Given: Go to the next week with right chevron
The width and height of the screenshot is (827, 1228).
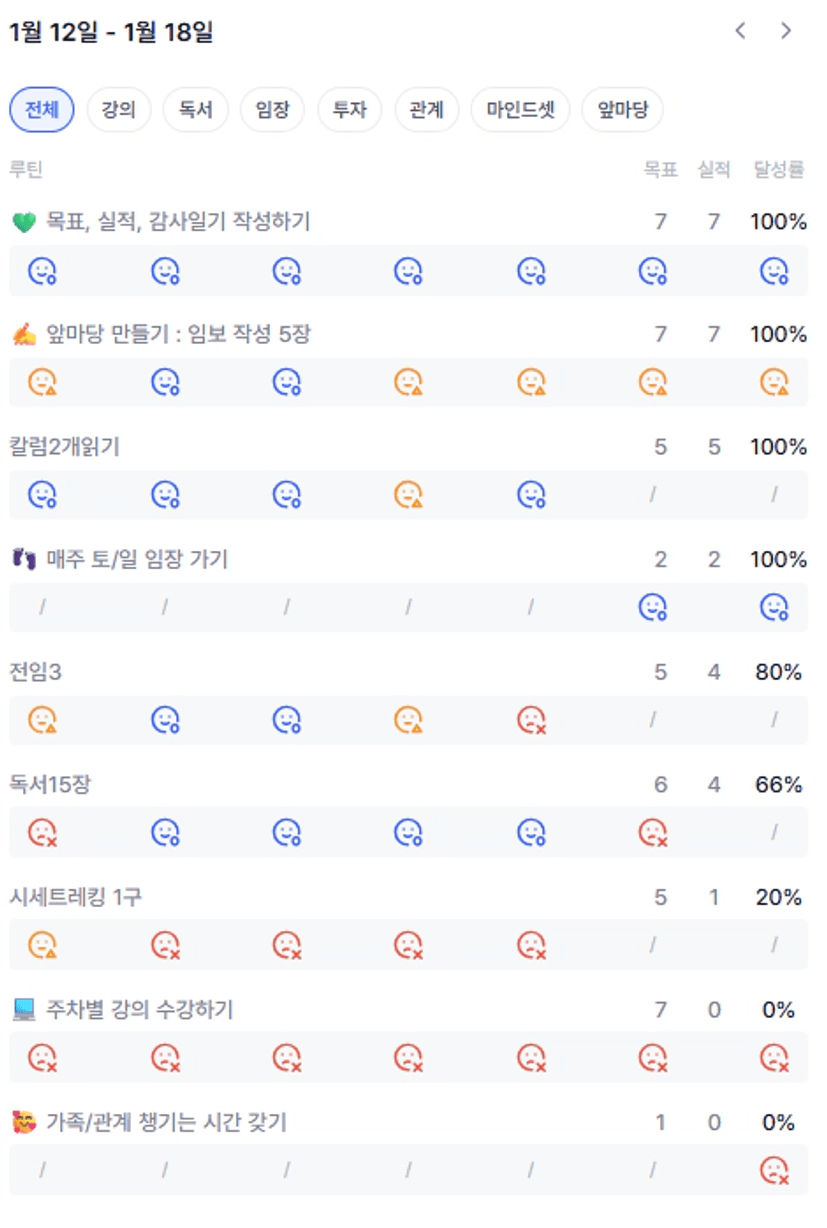Looking at the screenshot, I should [786, 31].
